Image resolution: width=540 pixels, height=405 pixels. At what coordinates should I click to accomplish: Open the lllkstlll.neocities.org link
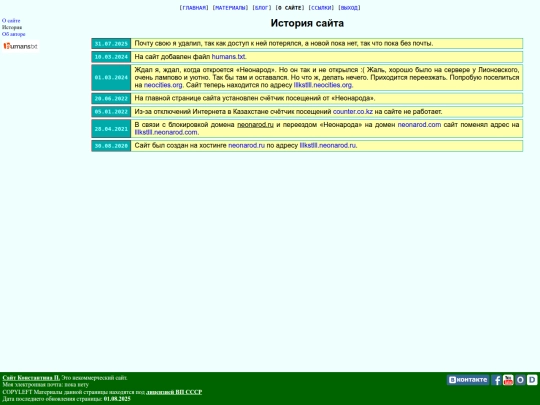[323, 85]
